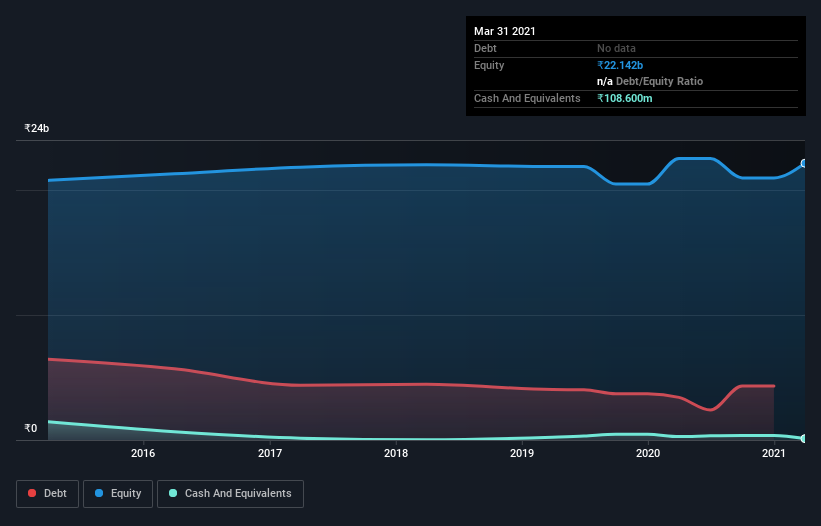Screen dimensions: 821x526
Task: Select the Cash data point marker at chart end
Action: coord(804,439)
